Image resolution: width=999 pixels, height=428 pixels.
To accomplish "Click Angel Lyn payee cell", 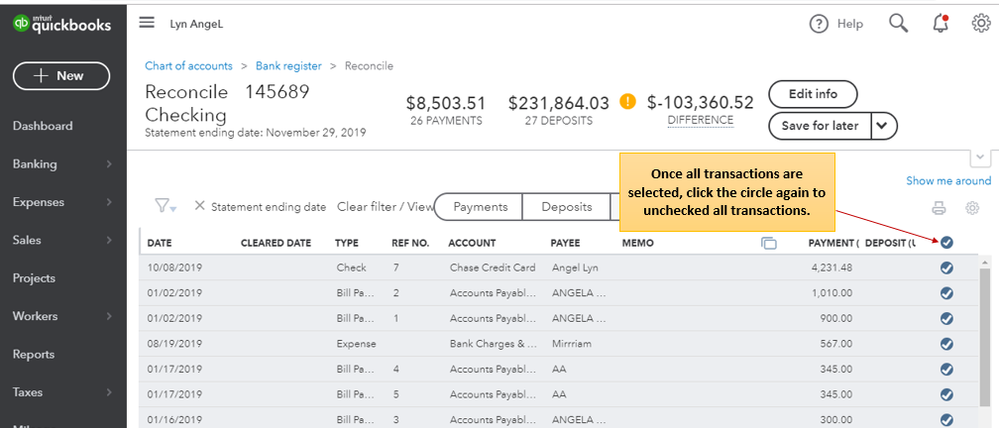I will tap(575, 268).
